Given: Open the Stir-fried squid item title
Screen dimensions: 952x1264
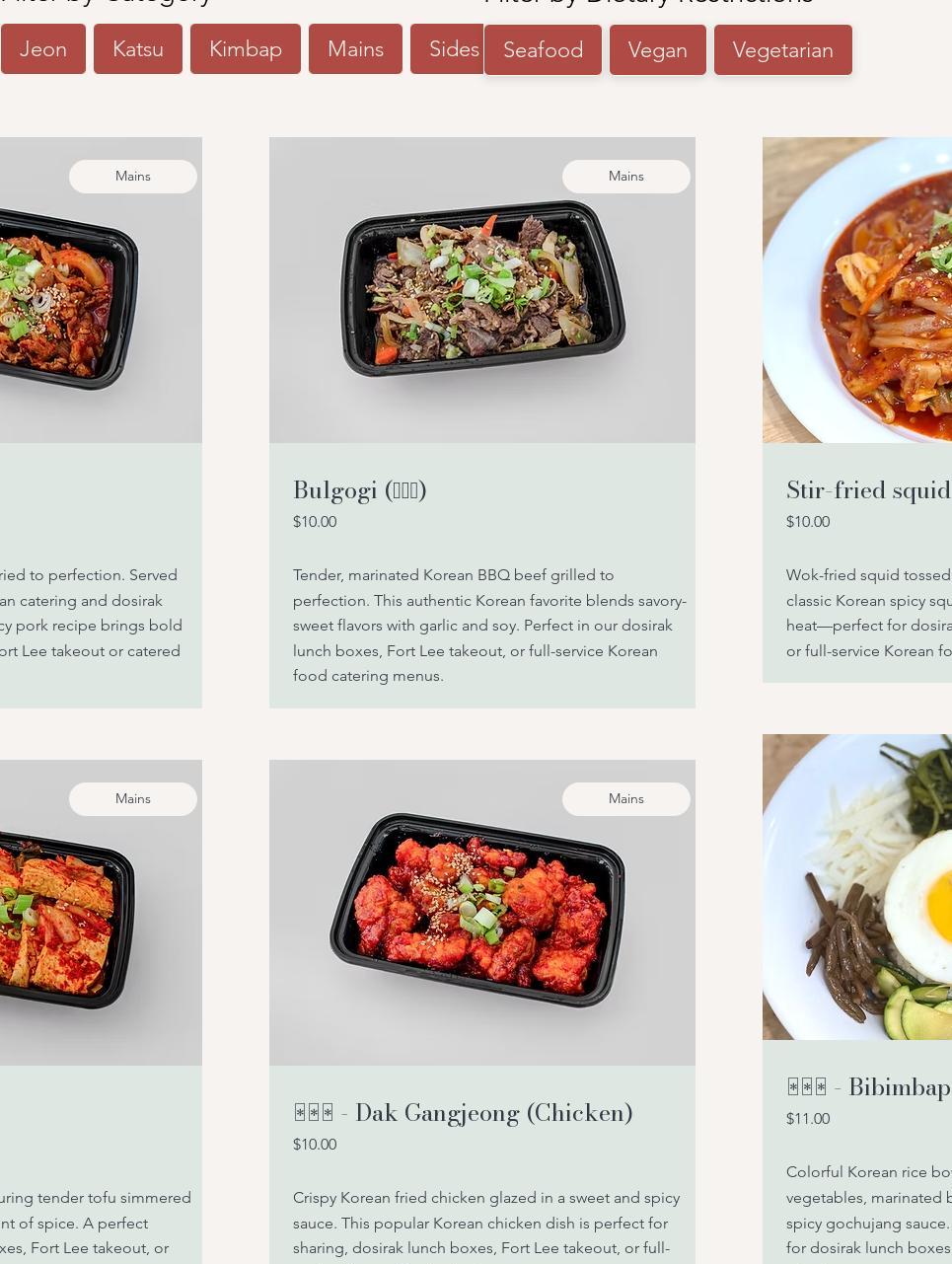Looking at the screenshot, I should tap(869, 490).
